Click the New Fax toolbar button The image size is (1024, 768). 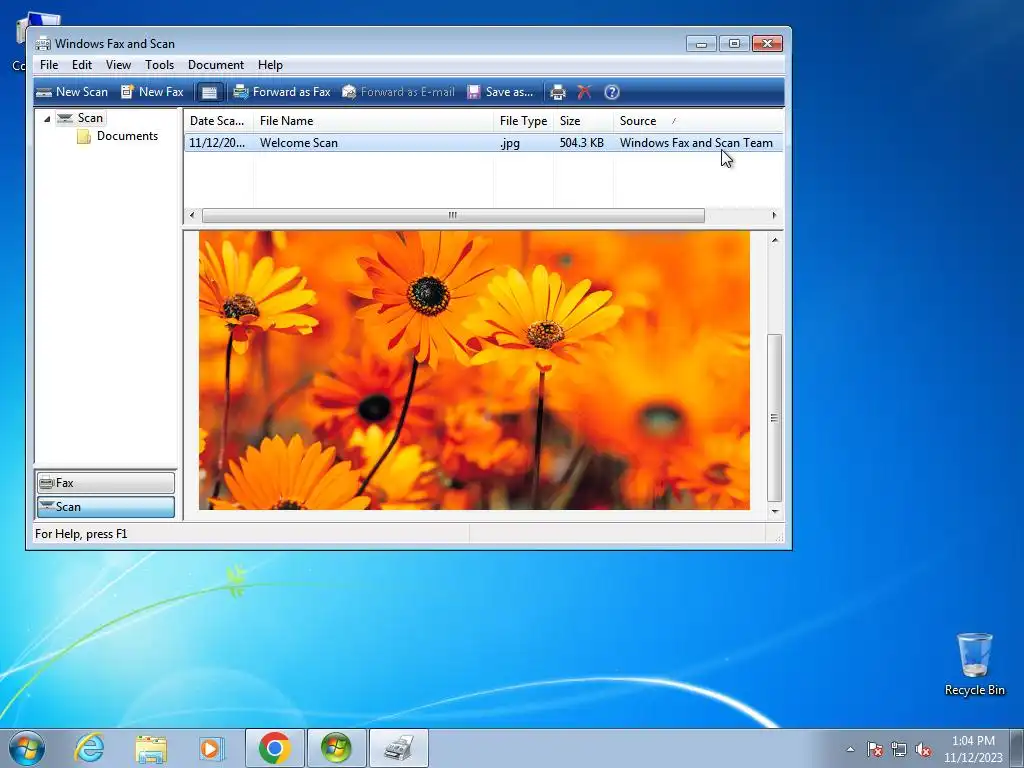[x=152, y=92]
